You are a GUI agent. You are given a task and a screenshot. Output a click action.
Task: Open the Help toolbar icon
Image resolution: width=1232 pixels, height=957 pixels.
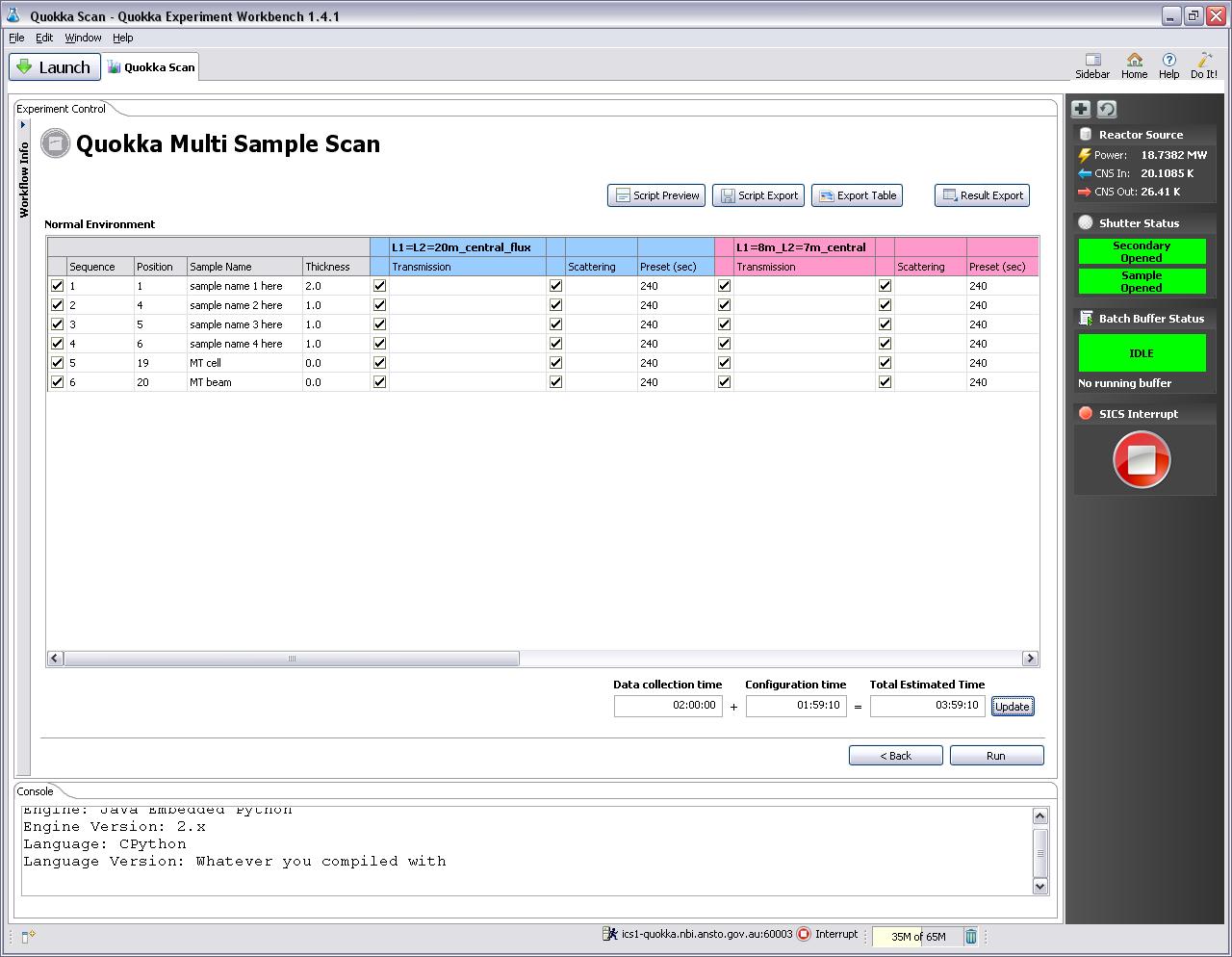[x=1168, y=65]
